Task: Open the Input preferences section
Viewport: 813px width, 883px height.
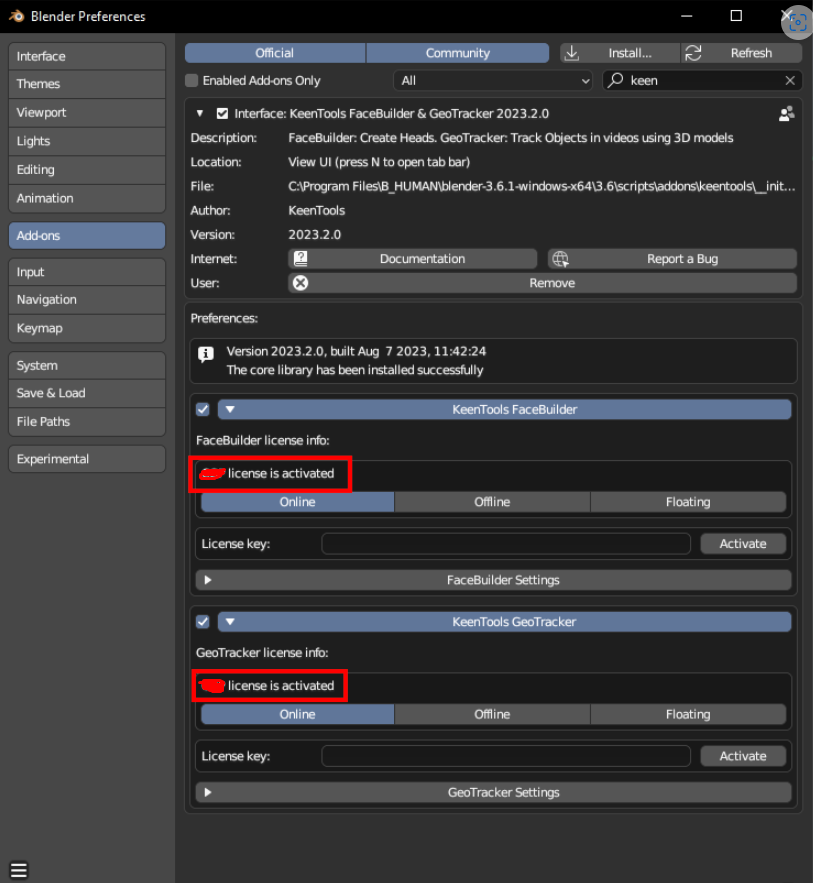Action: pos(87,272)
